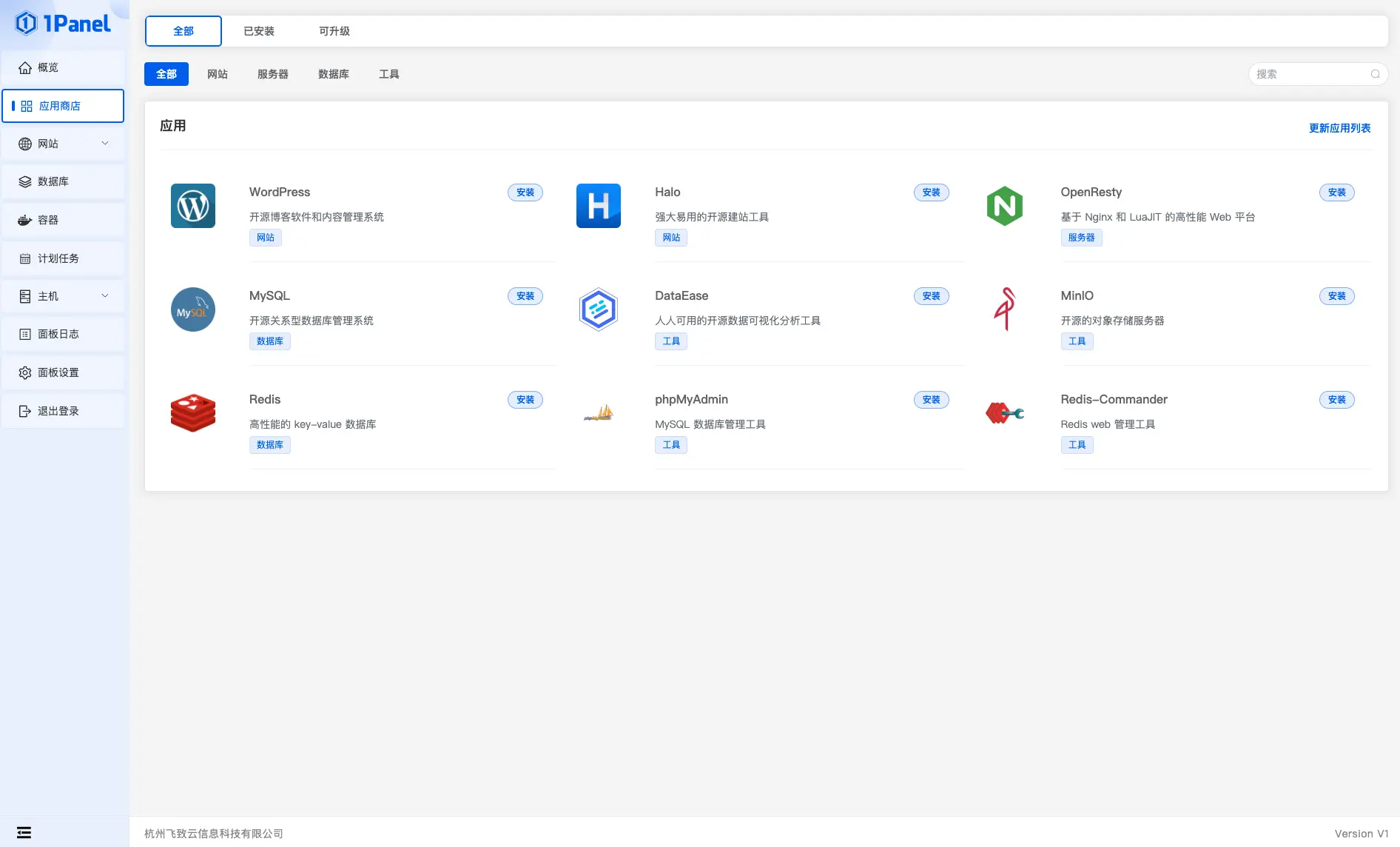Collapse the sidebar with the hamburger icon
1400x847 pixels.
pos(24,832)
